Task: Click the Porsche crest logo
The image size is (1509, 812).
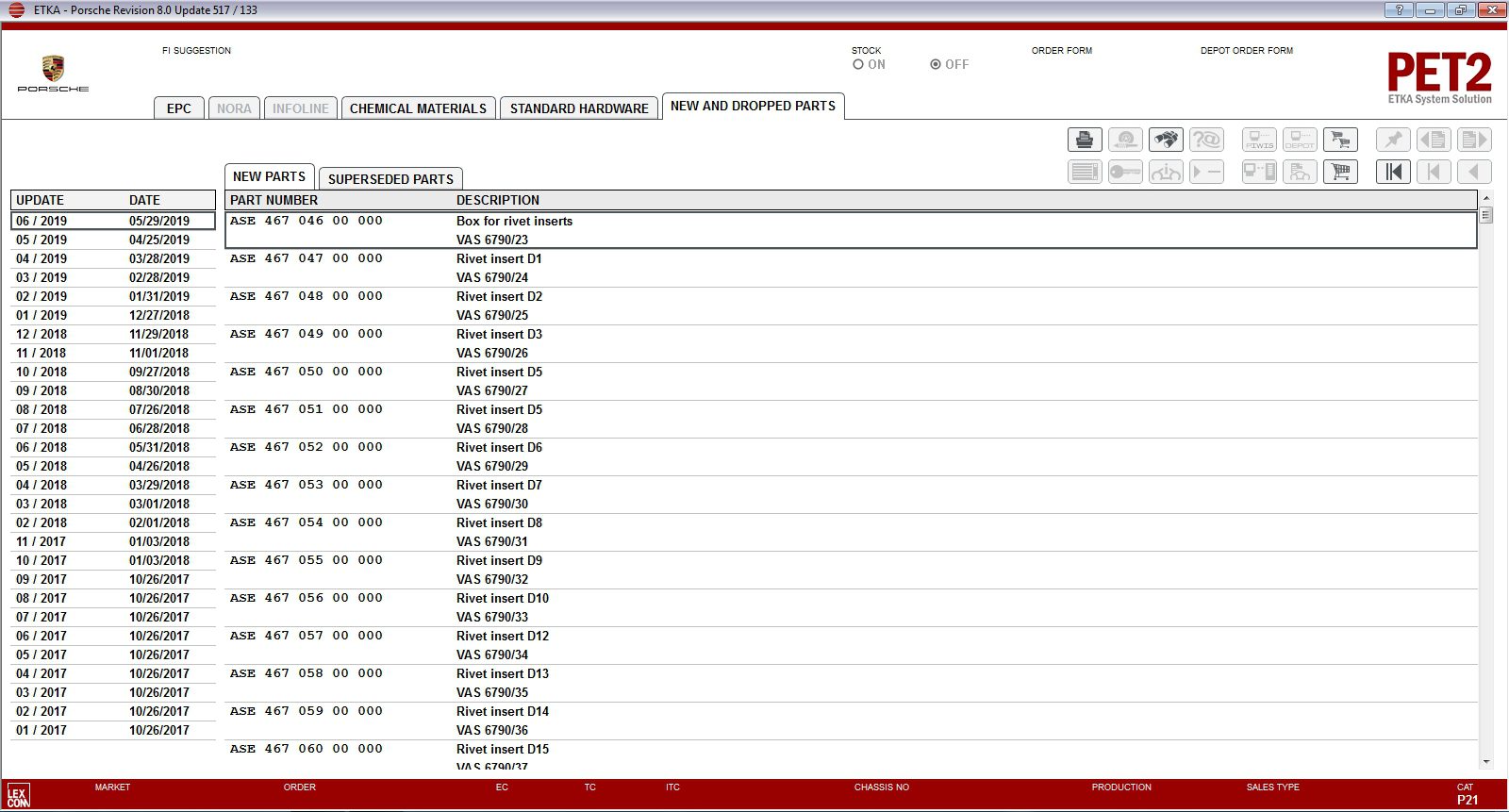Action: (x=53, y=68)
